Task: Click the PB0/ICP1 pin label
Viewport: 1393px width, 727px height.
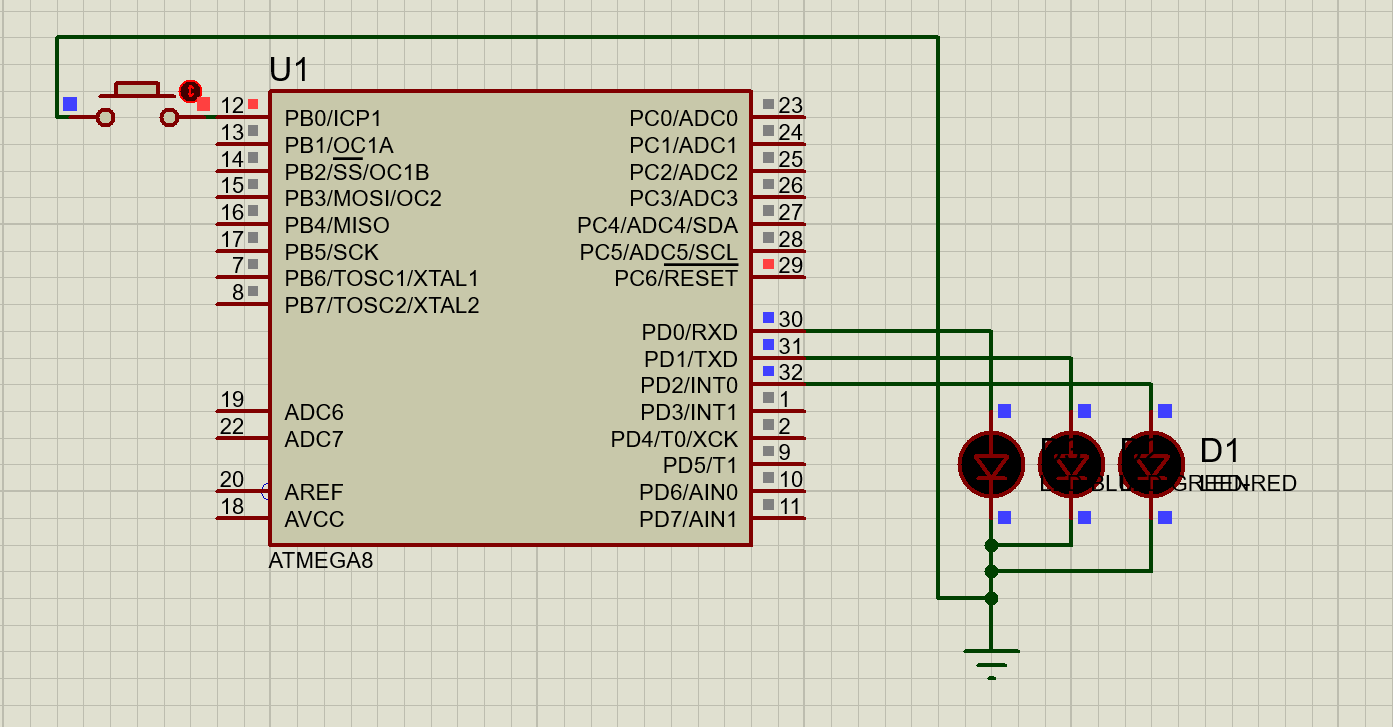Action: [x=333, y=118]
